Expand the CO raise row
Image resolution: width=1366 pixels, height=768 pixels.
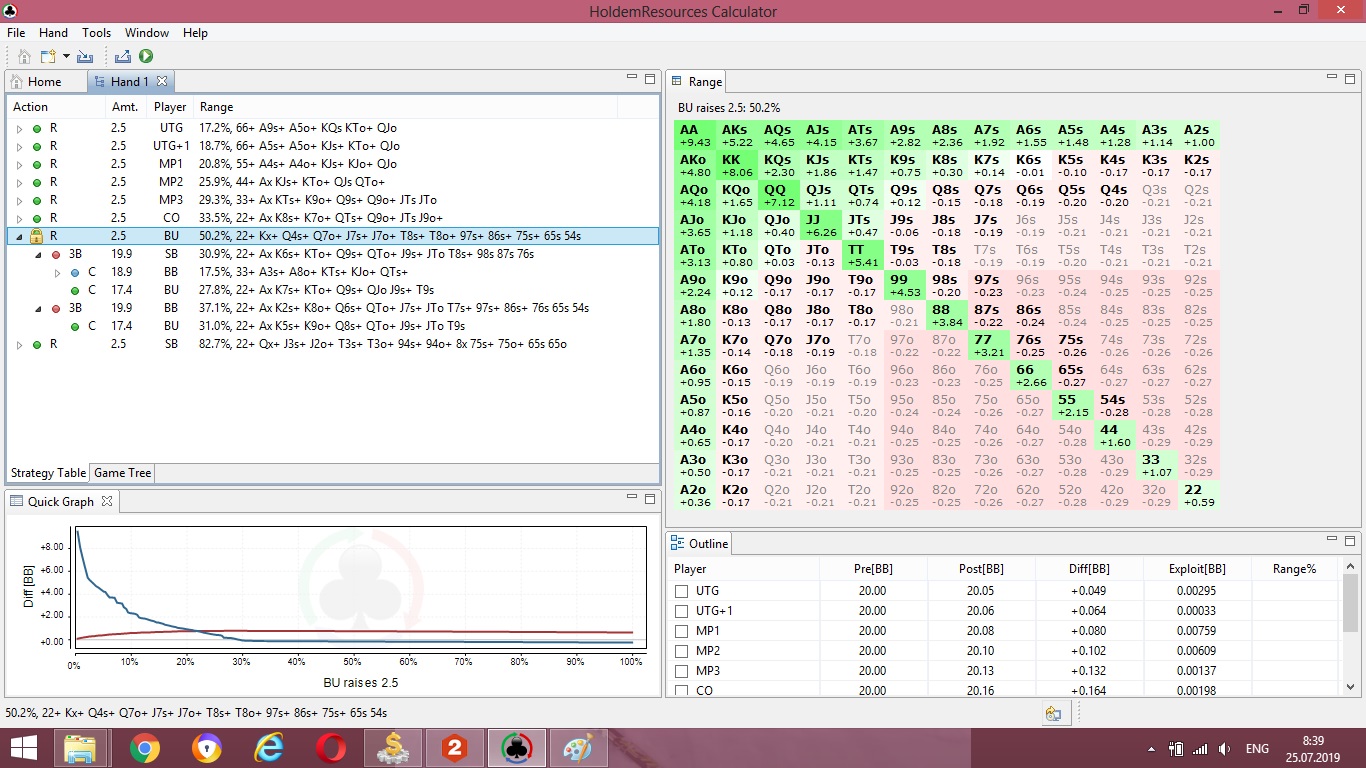point(19,219)
